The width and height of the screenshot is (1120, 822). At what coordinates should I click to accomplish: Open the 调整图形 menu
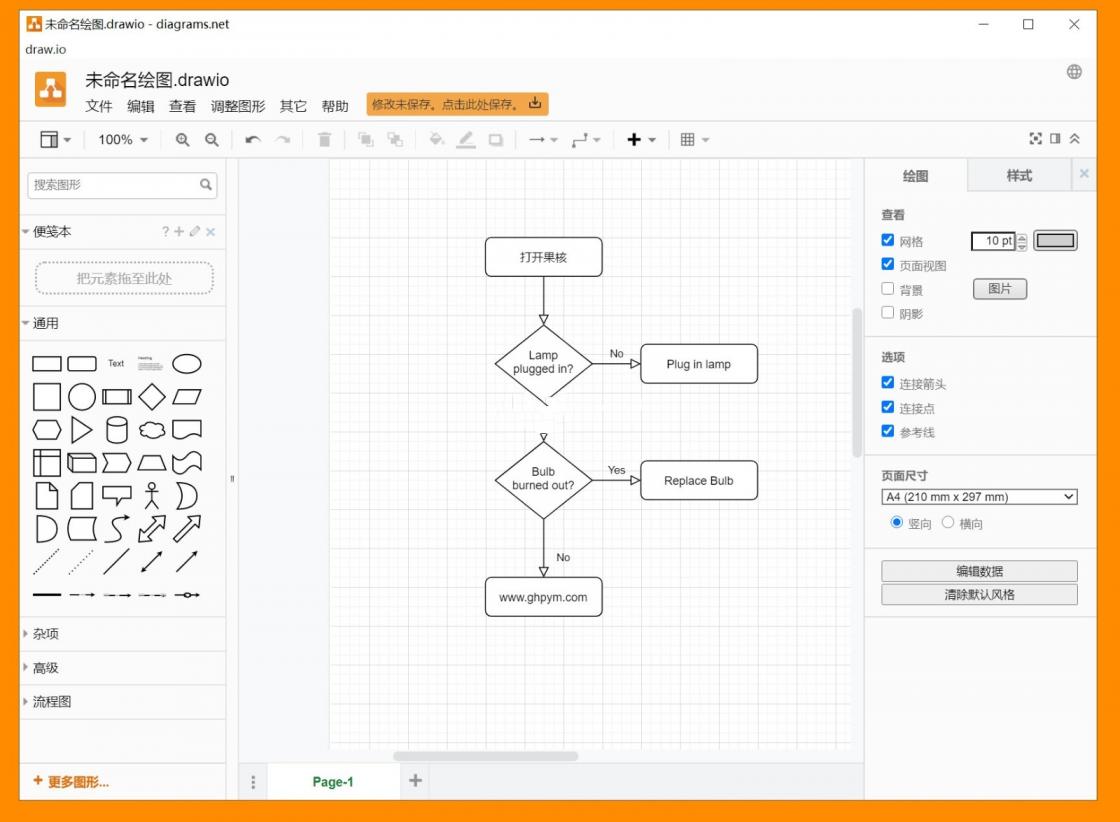point(238,106)
